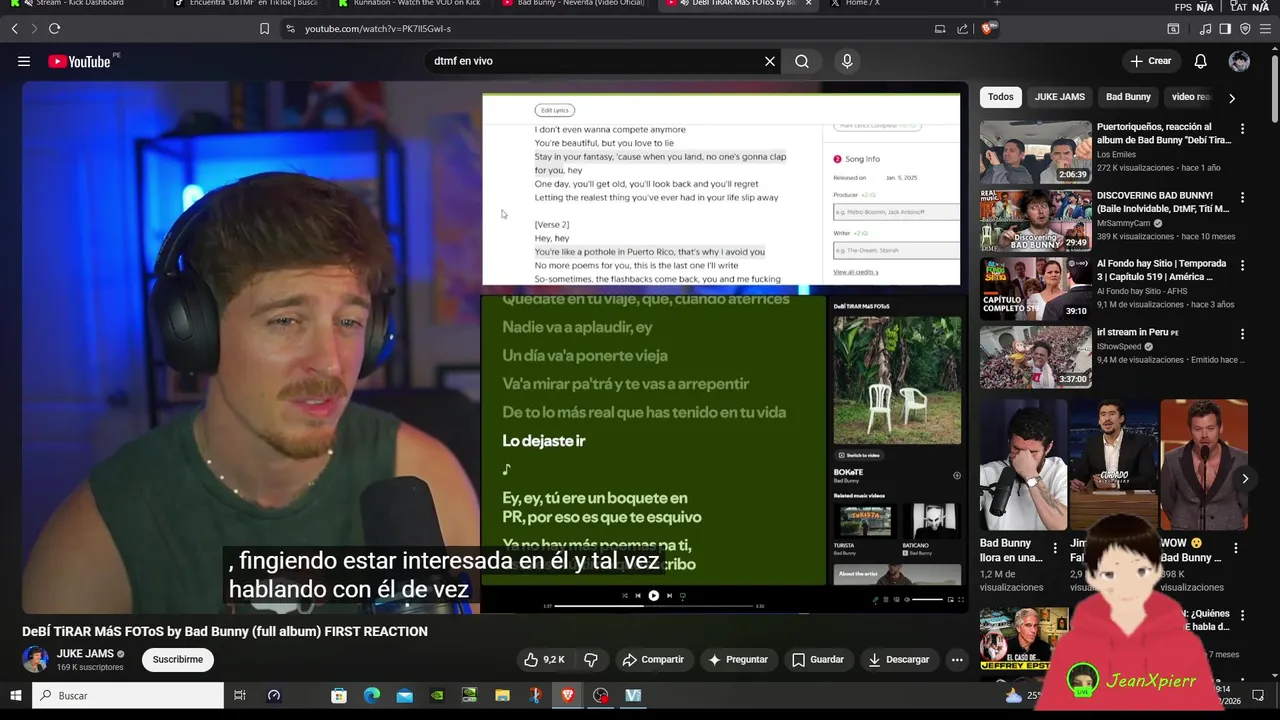Bookmark this page in the address bar
The height and width of the screenshot is (720, 1280).
pos(264,29)
